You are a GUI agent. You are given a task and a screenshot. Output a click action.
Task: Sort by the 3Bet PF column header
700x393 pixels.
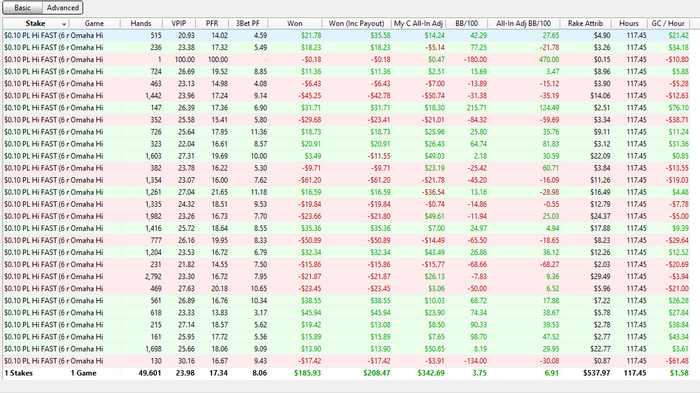(248, 23)
